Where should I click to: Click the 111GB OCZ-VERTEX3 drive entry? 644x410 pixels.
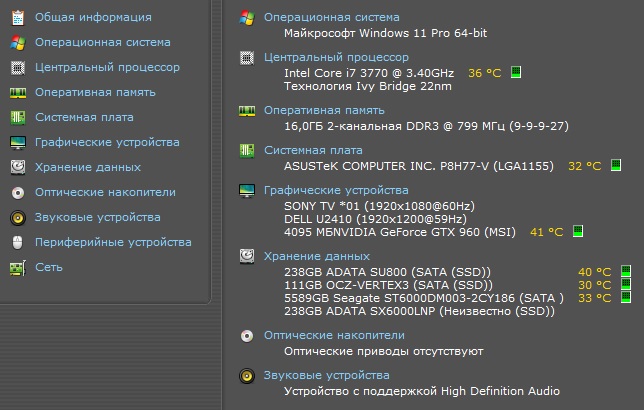coord(388,285)
